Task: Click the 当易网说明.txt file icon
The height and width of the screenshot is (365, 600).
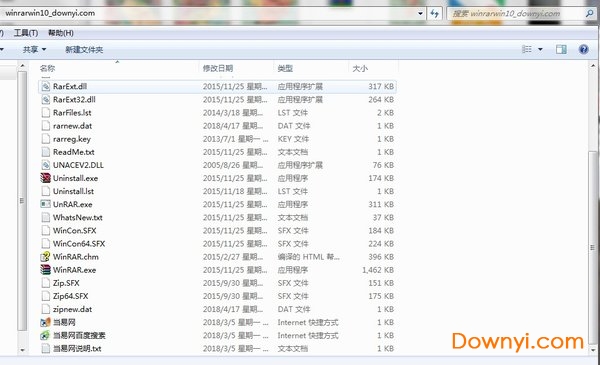Action: [46, 348]
